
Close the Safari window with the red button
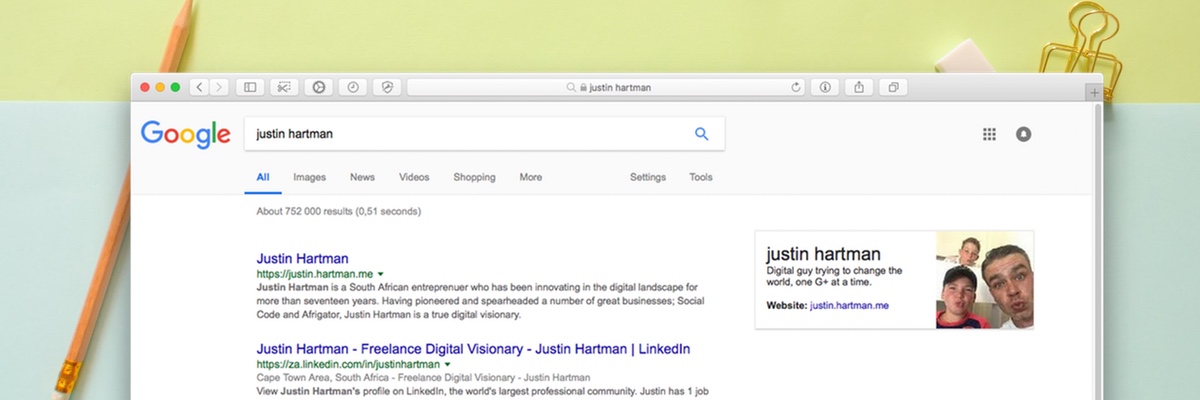click(145, 87)
